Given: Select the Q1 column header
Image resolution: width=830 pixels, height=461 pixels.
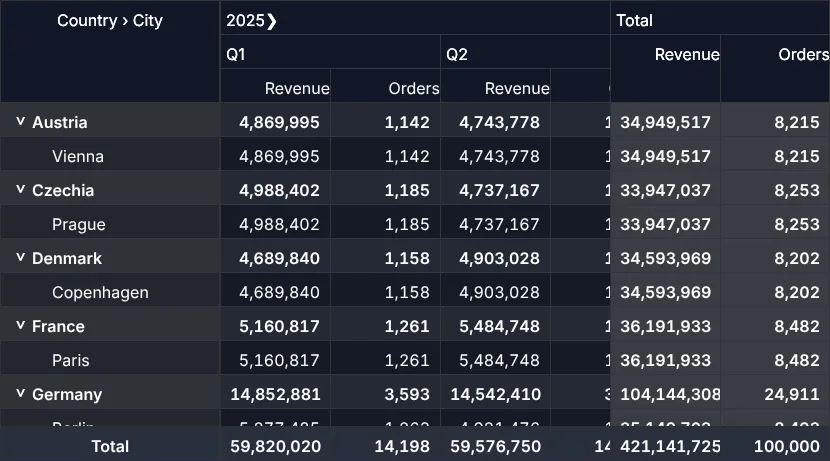Looking at the screenshot, I should pyautogui.click(x=330, y=54).
